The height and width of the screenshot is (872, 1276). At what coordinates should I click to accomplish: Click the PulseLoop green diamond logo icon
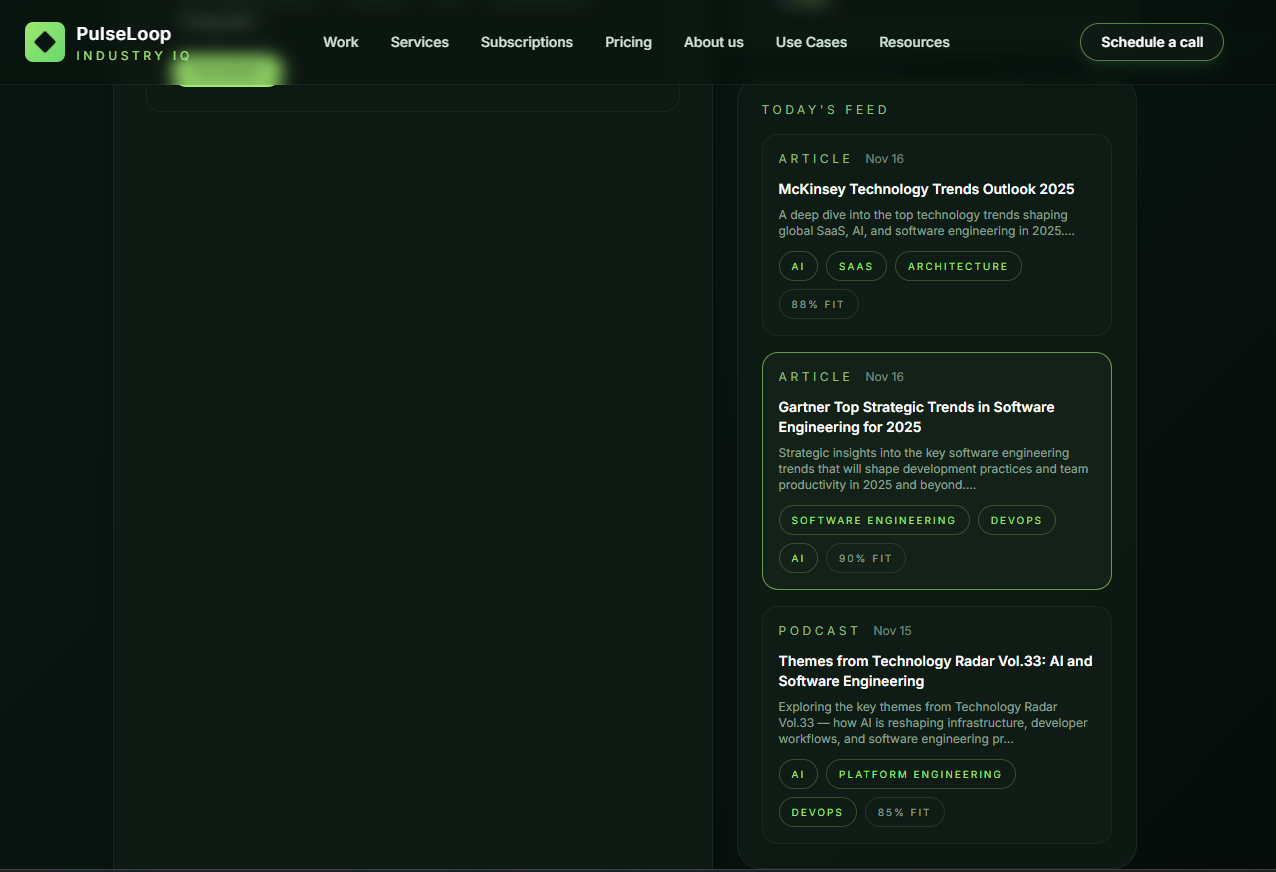point(45,42)
